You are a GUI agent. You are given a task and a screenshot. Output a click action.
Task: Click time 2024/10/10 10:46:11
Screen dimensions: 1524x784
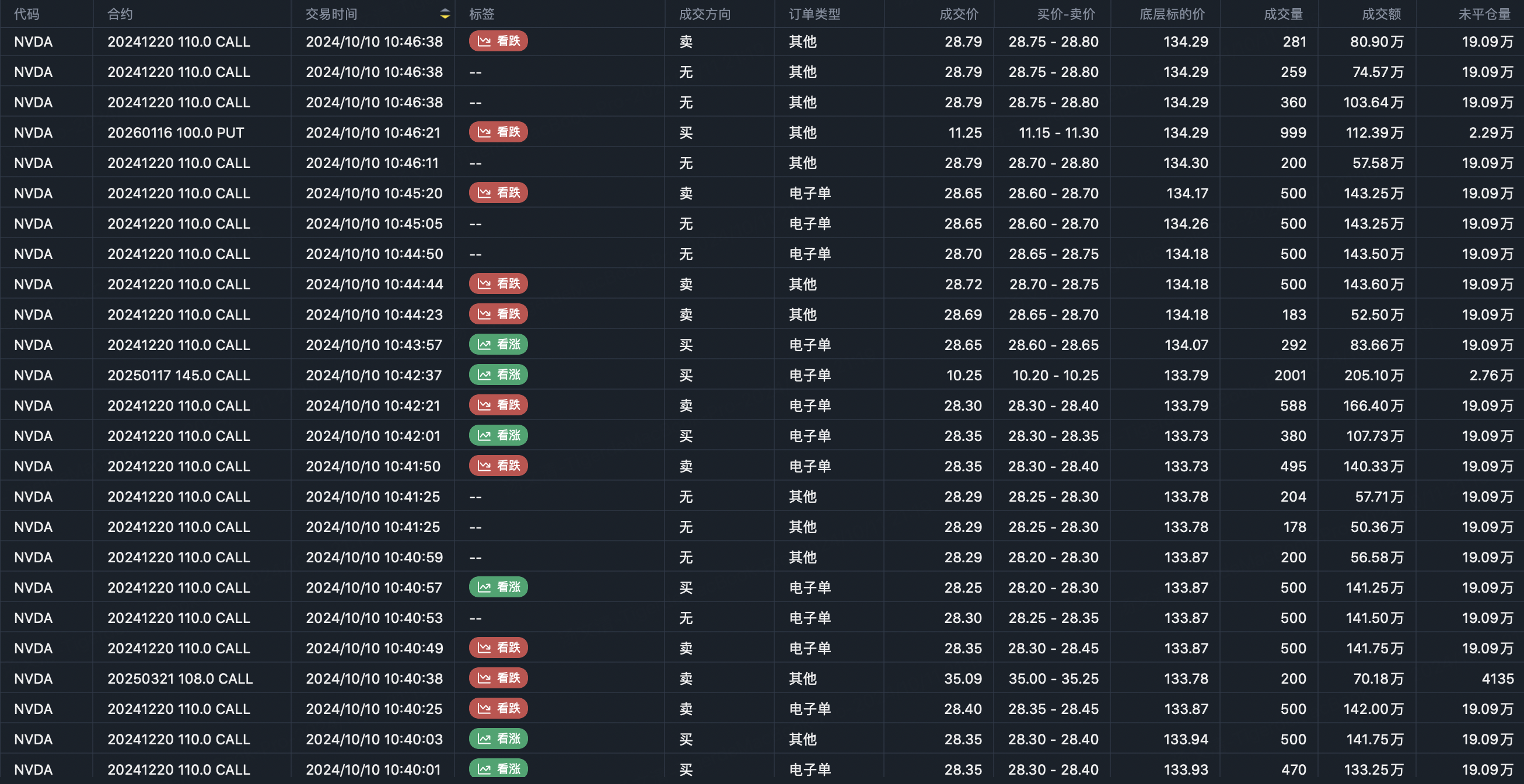(372, 163)
